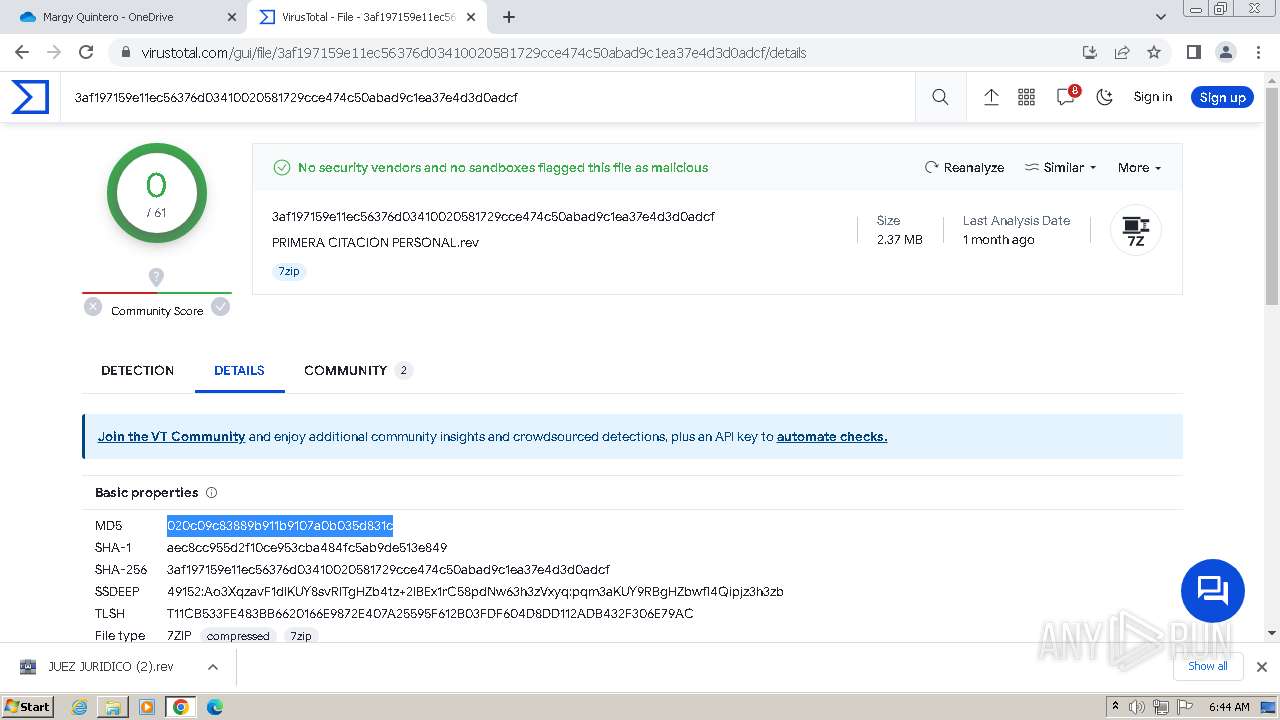Viewport: 1280px width, 720px height.
Task: Bookmark this page with star icon
Action: (x=1154, y=52)
